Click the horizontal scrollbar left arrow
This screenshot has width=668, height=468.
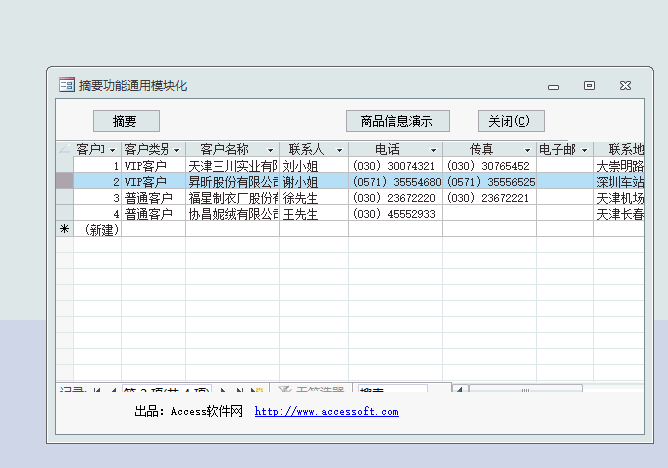point(460,389)
